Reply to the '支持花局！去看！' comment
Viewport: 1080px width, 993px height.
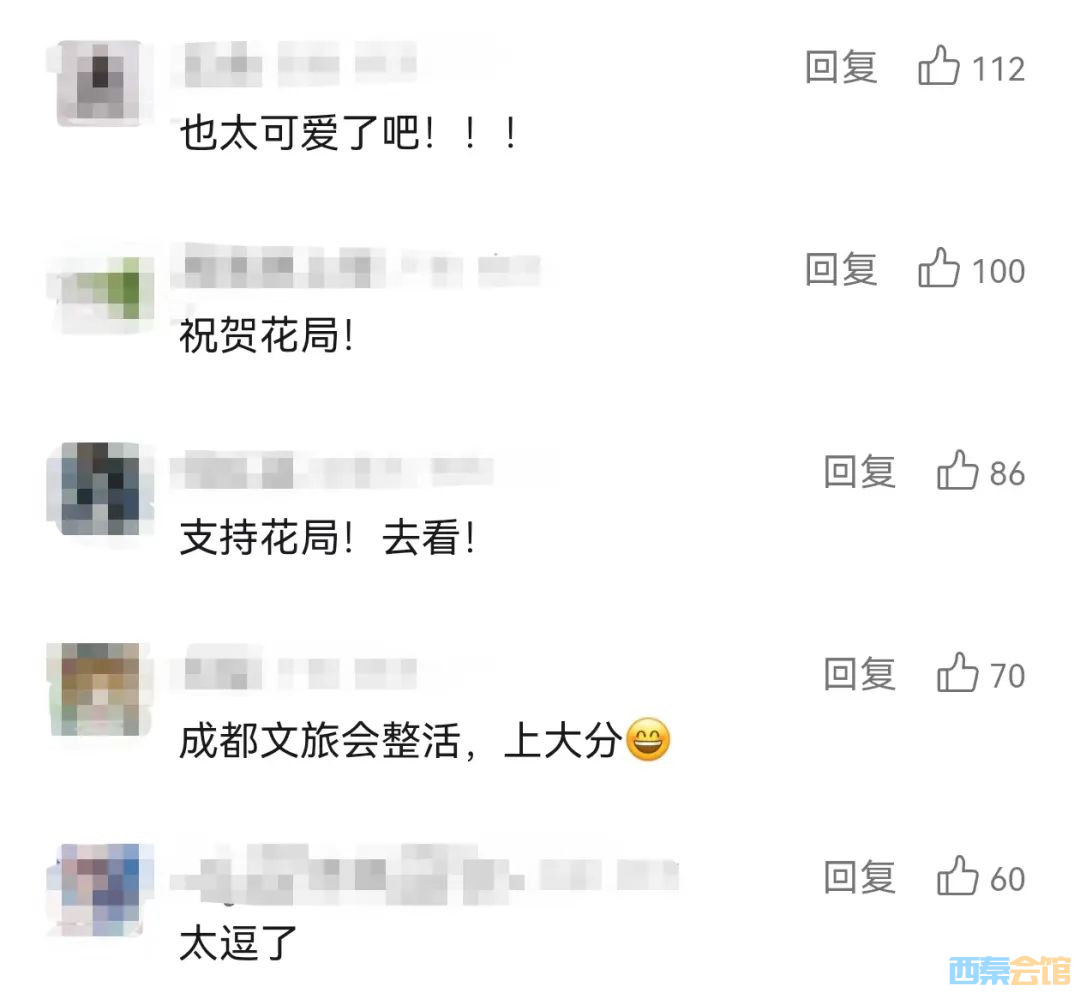[x=860, y=472]
